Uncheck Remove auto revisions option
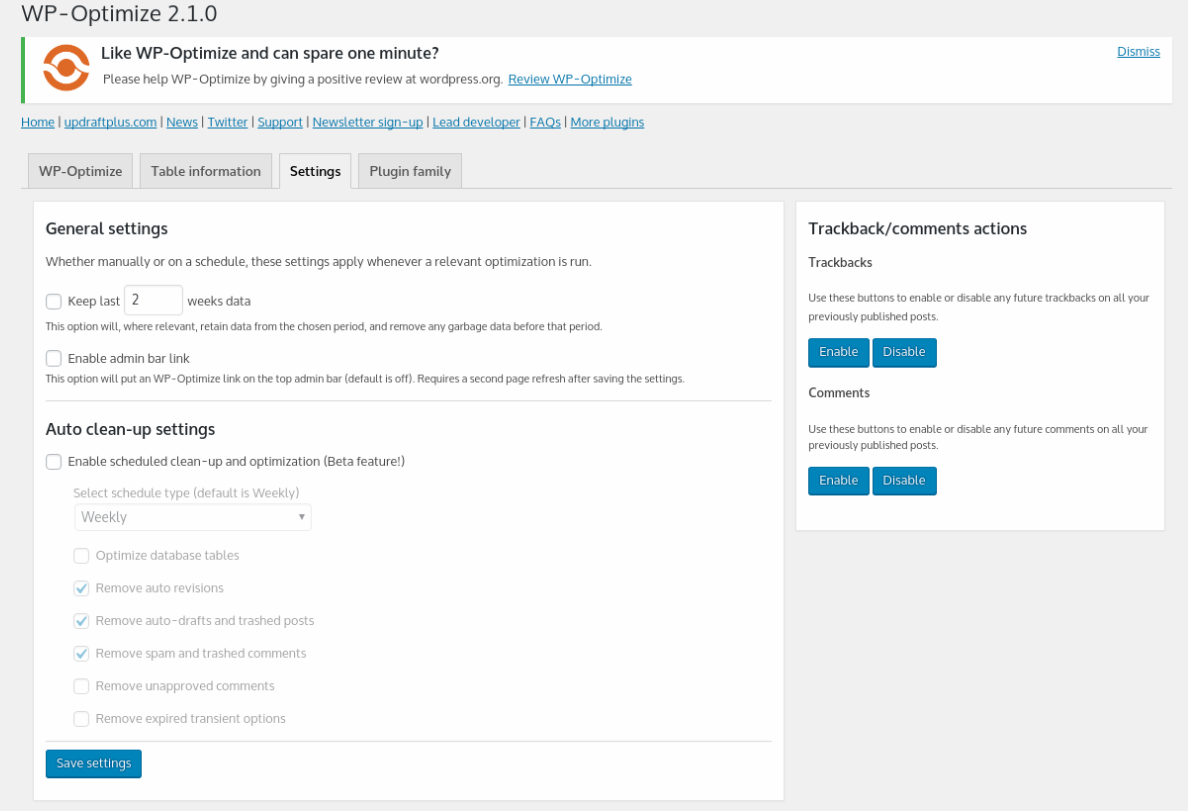 click(x=82, y=588)
